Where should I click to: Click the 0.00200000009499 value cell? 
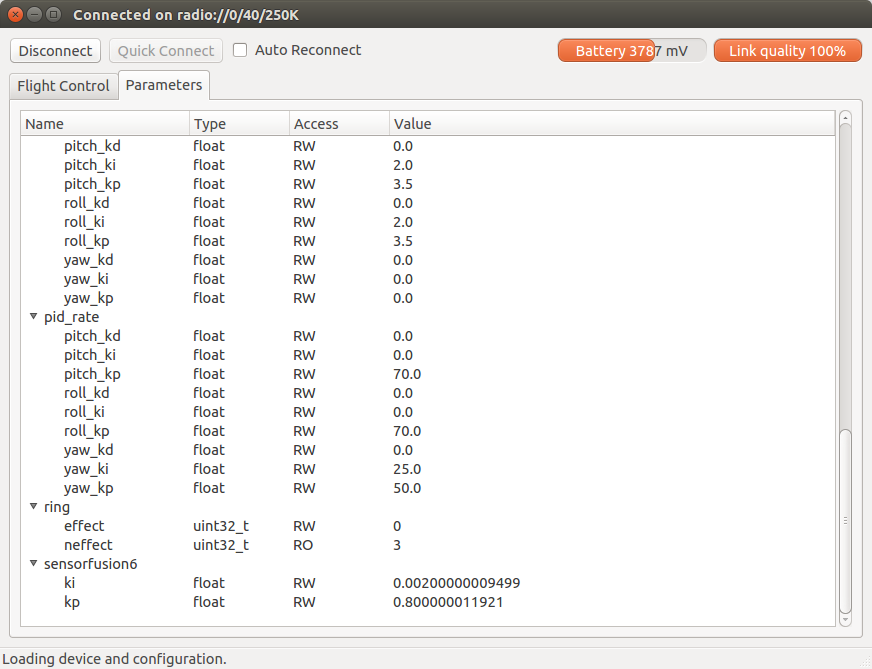tap(457, 583)
